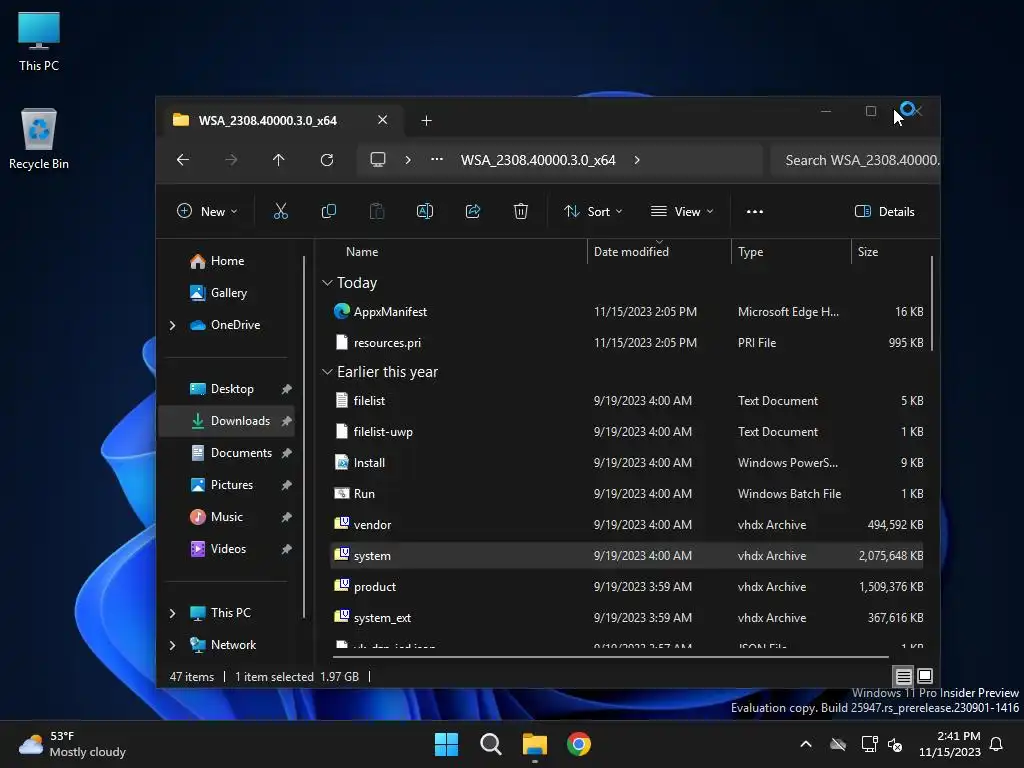
Task: Click the volume muted tray icon
Action: point(895,744)
